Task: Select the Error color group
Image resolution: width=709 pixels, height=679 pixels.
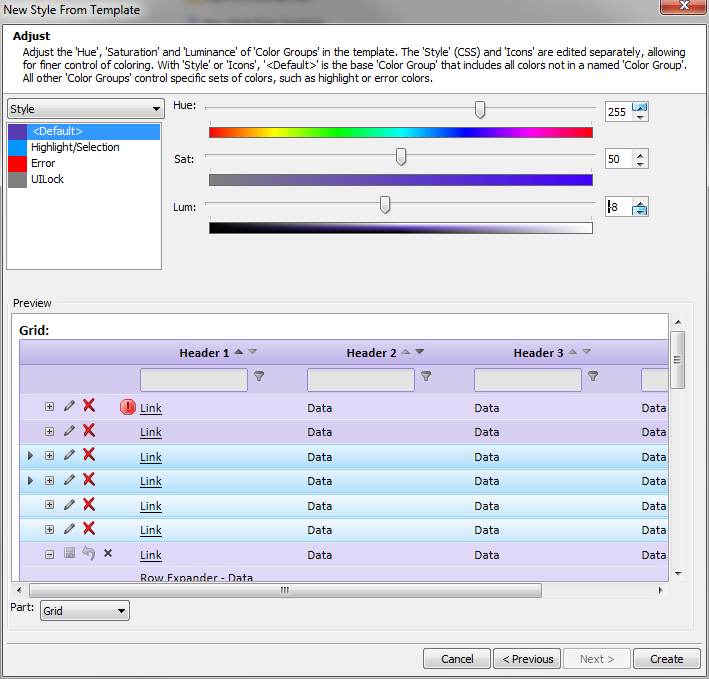Action: [84, 163]
